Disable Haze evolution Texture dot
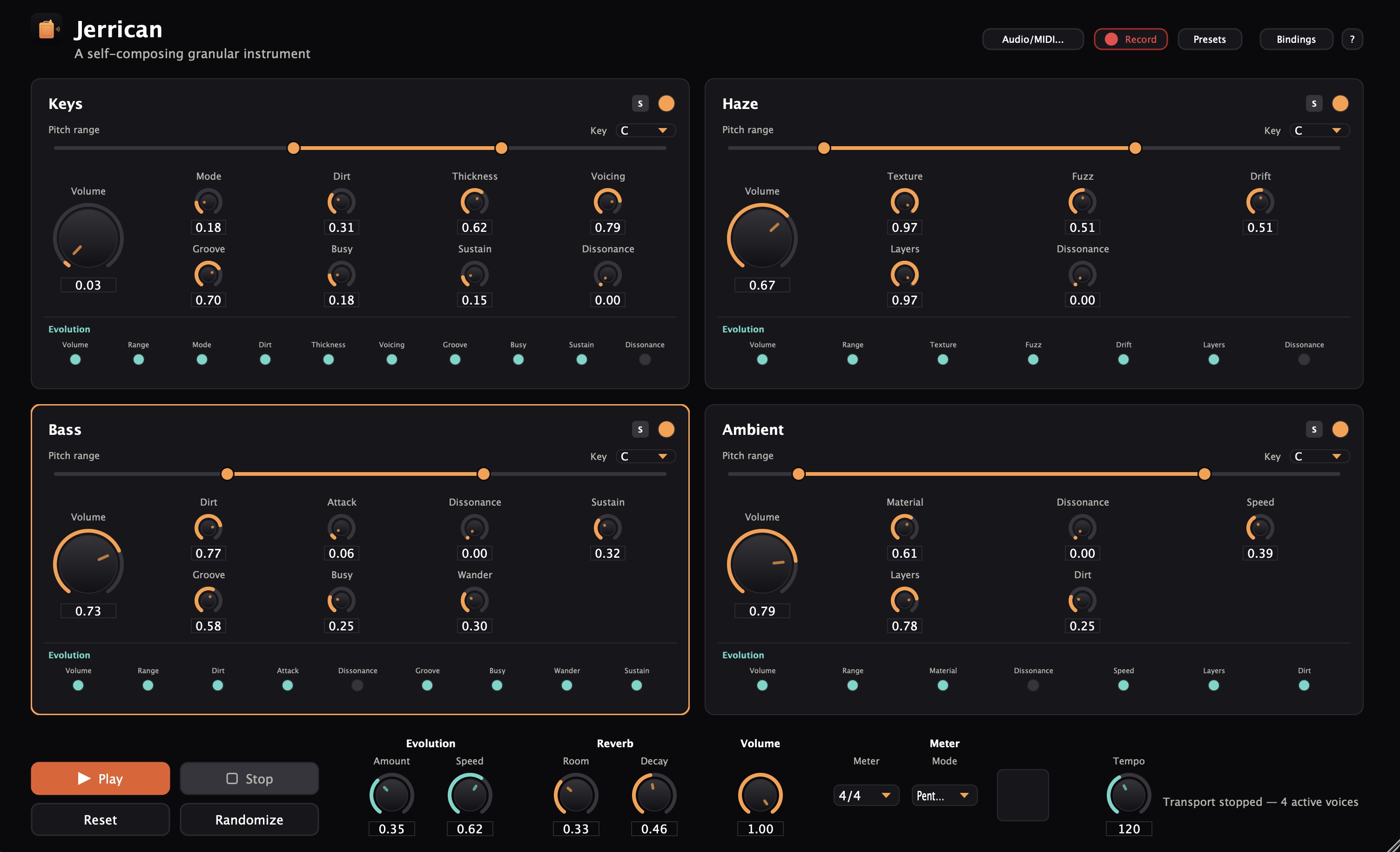 (x=942, y=359)
